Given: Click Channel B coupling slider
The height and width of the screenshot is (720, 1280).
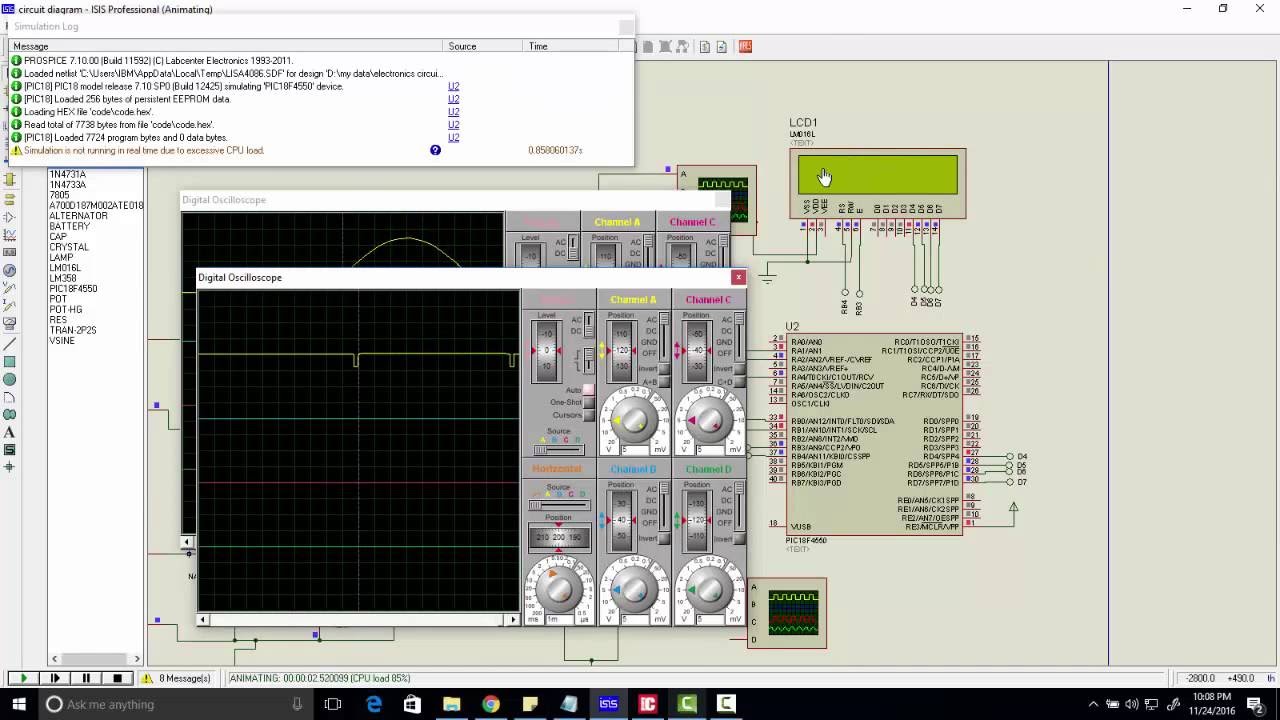Looking at the screenshot, I should tap(664, 506).
